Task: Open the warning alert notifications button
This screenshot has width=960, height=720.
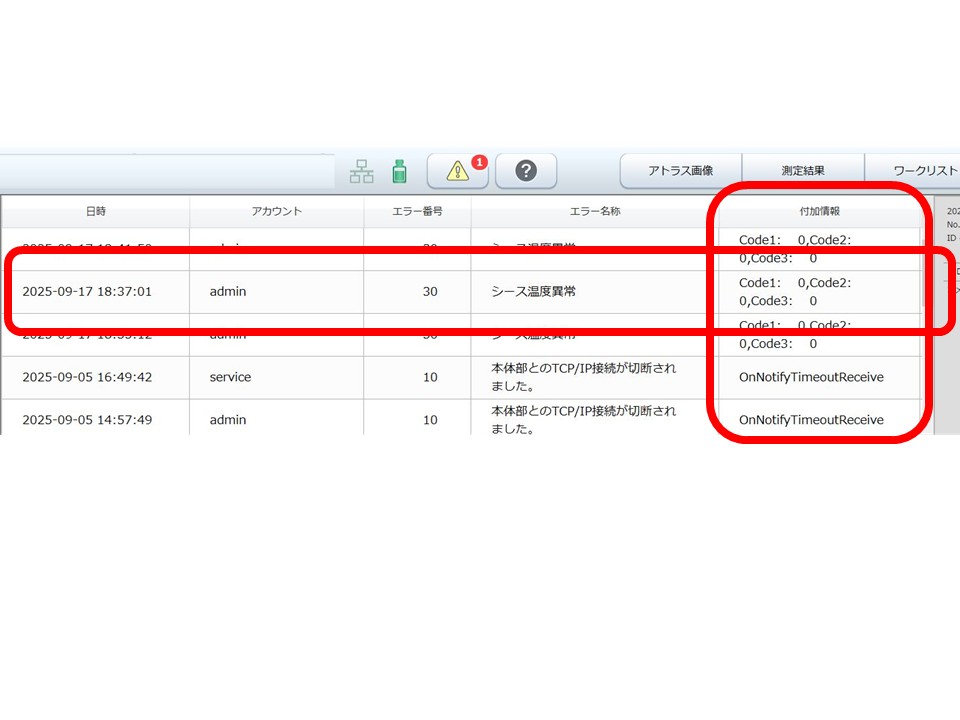Action: coord(456,172)
